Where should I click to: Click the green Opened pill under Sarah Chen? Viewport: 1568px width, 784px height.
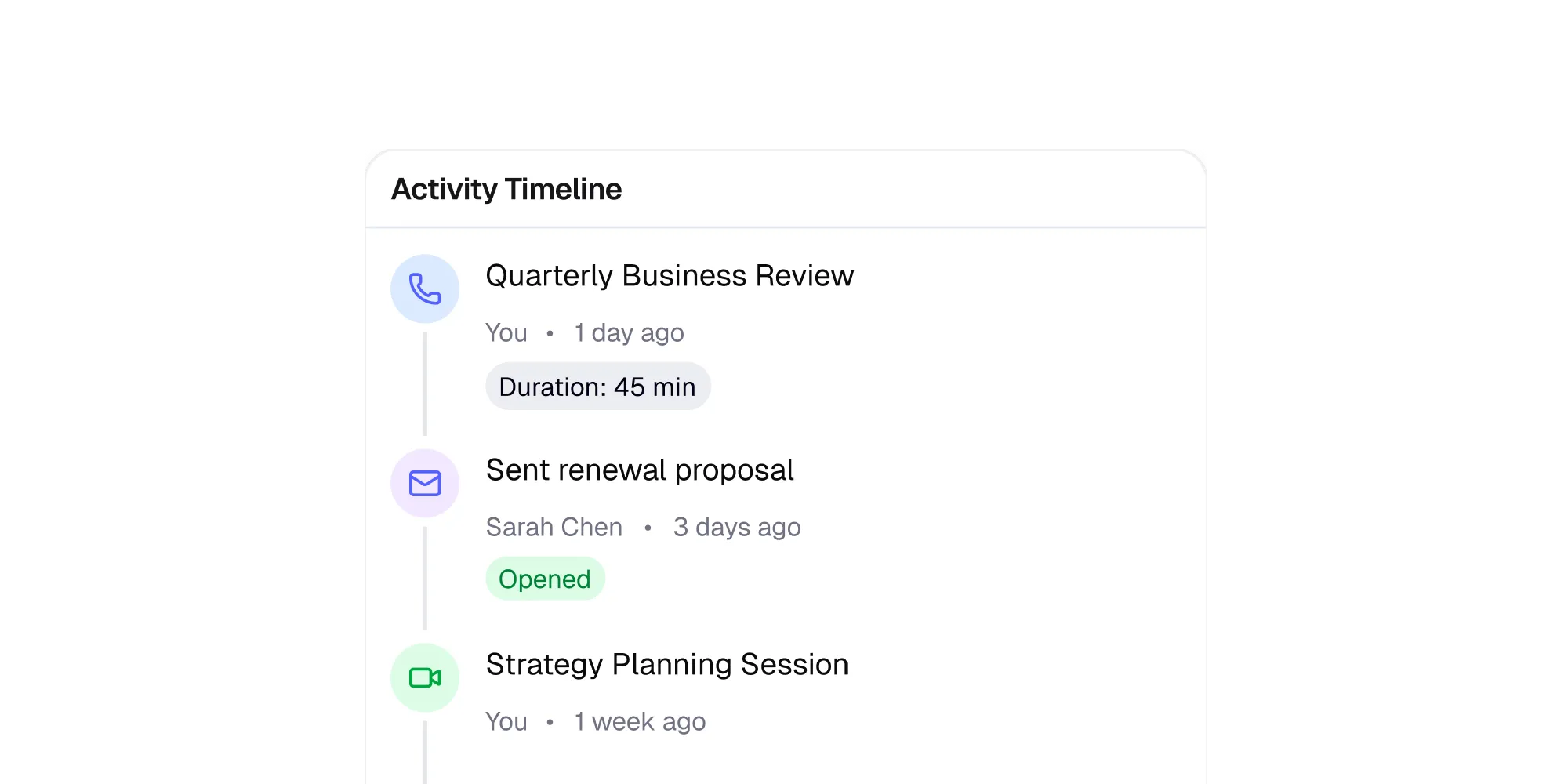(546, 579)
